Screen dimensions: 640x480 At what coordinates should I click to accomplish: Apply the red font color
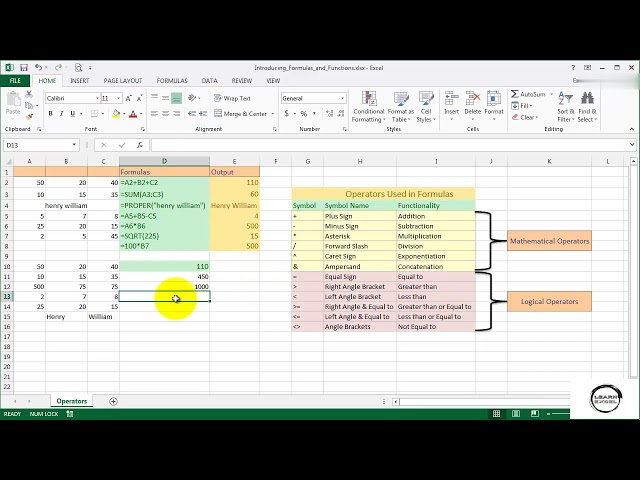133,114
